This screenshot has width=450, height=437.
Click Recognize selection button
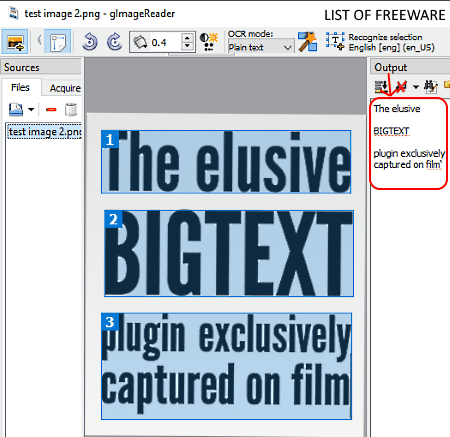[380, 42]
